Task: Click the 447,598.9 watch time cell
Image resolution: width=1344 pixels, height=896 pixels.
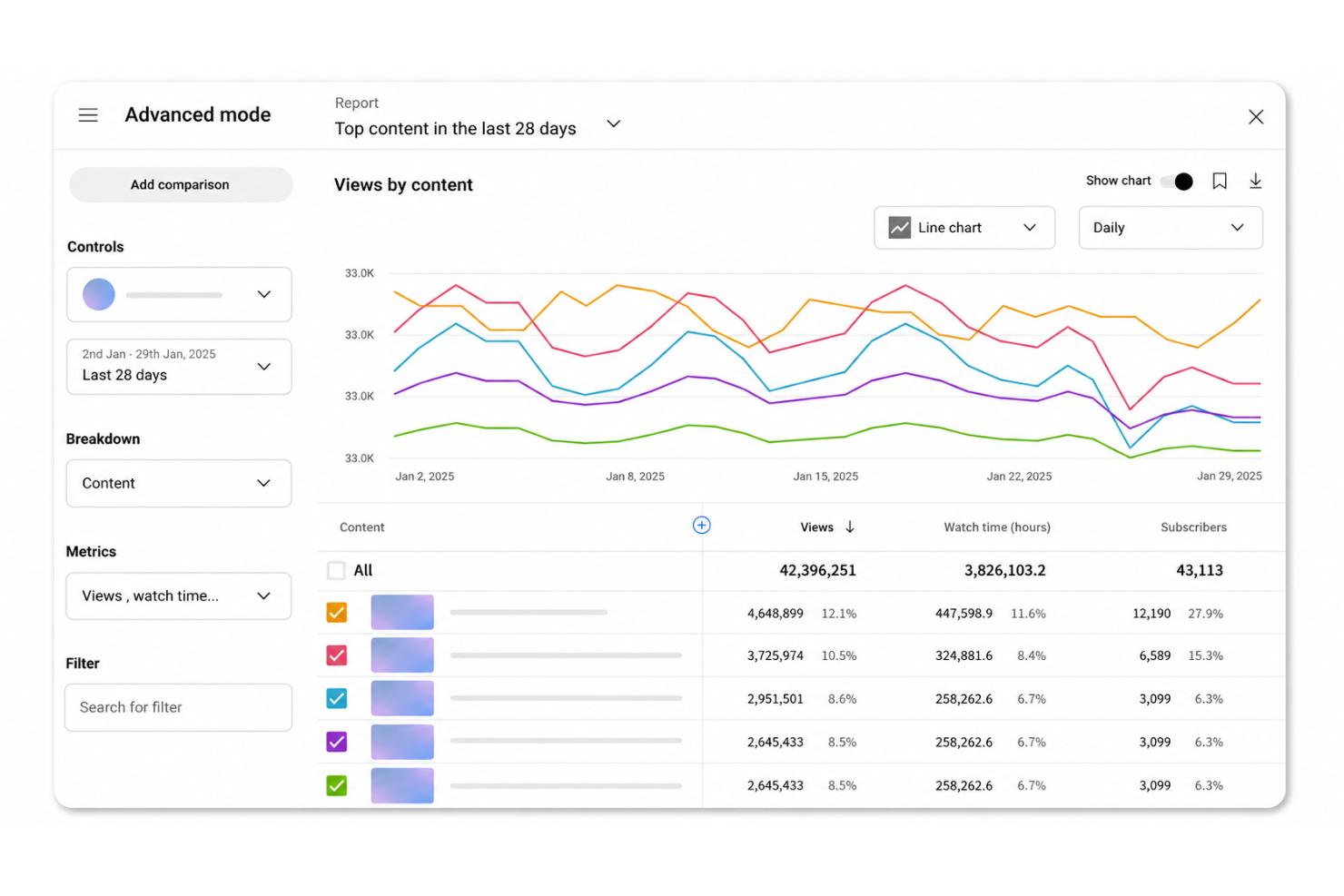Action: pos(964,614)
